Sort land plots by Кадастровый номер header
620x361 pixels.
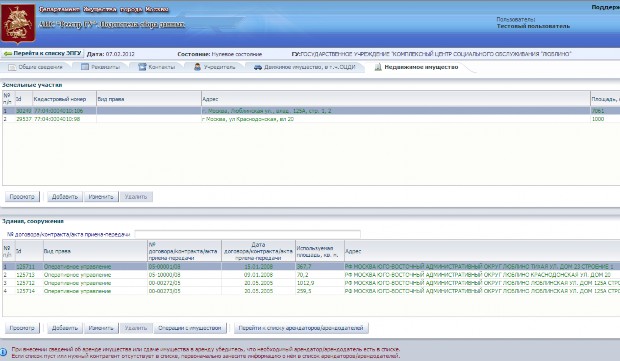click(x=64, y=99)
